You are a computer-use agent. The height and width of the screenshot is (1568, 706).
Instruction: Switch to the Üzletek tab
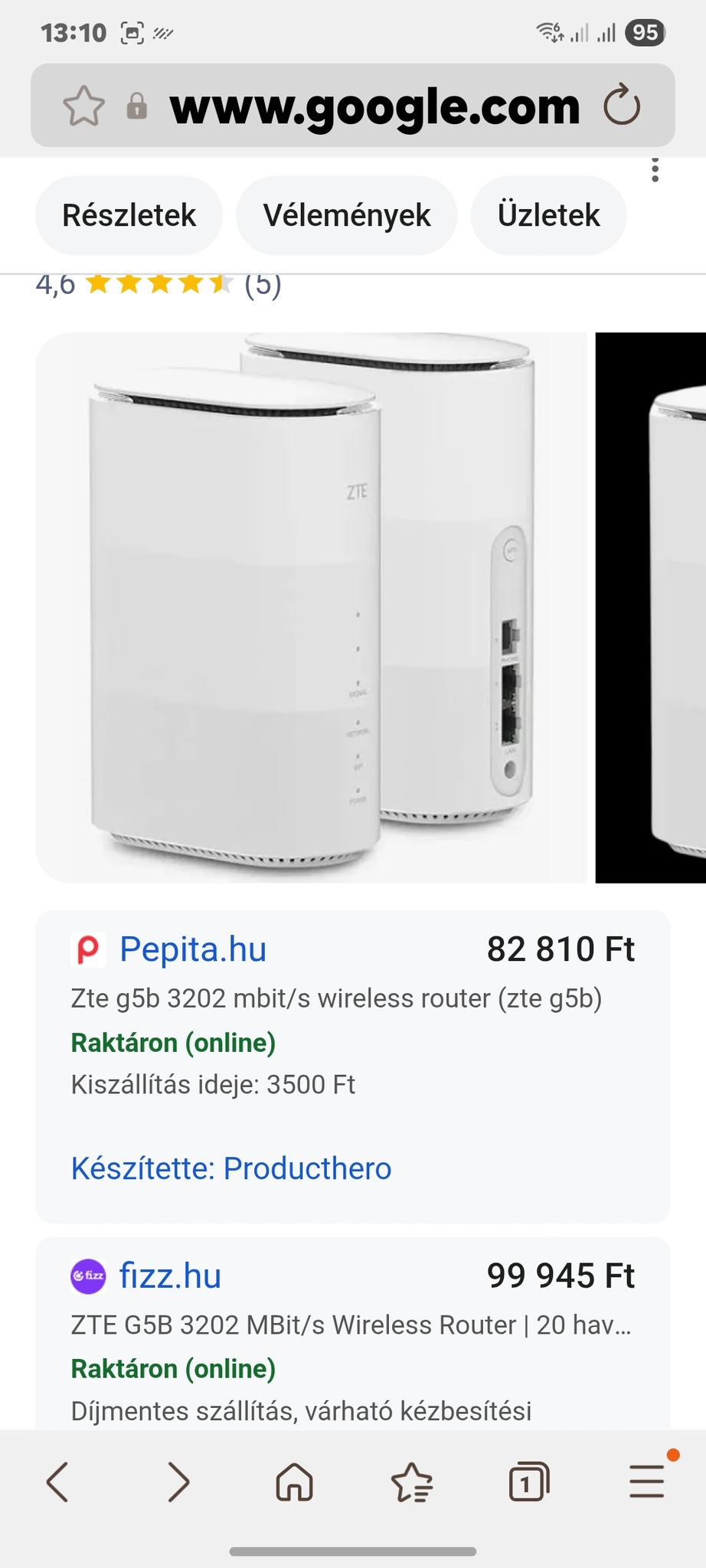[548, 215]
